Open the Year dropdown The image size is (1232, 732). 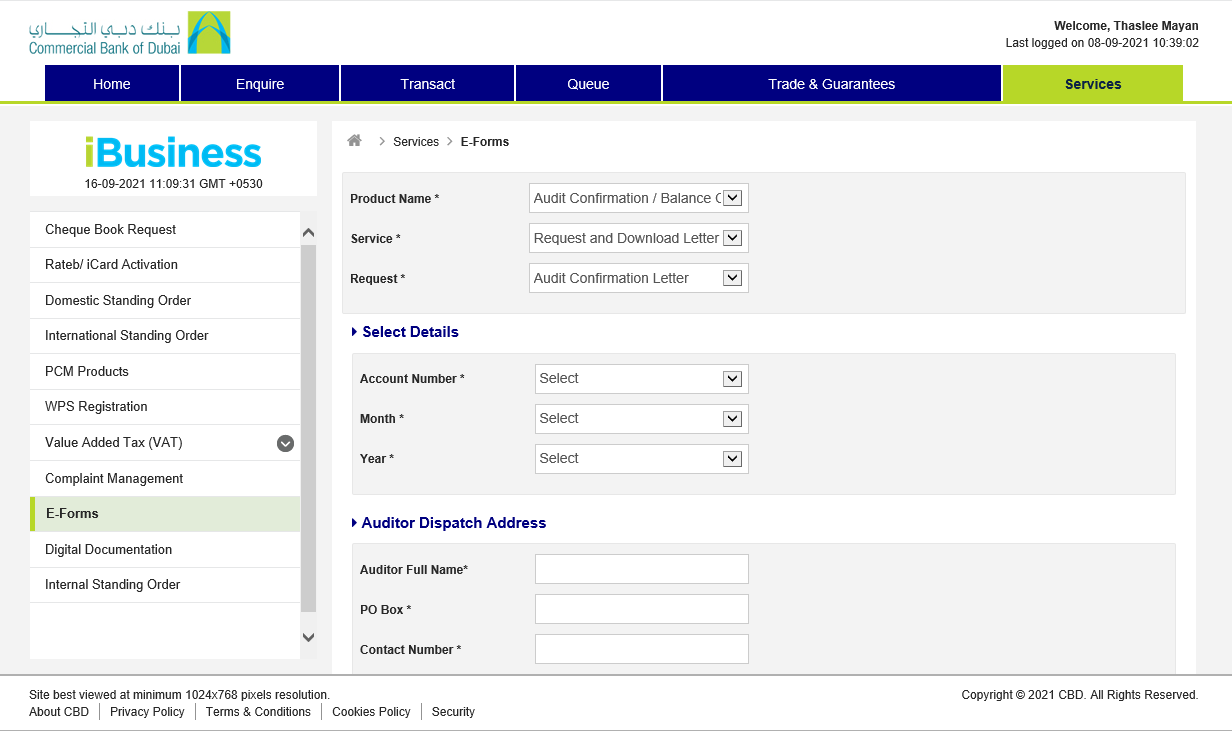(642, 458)
